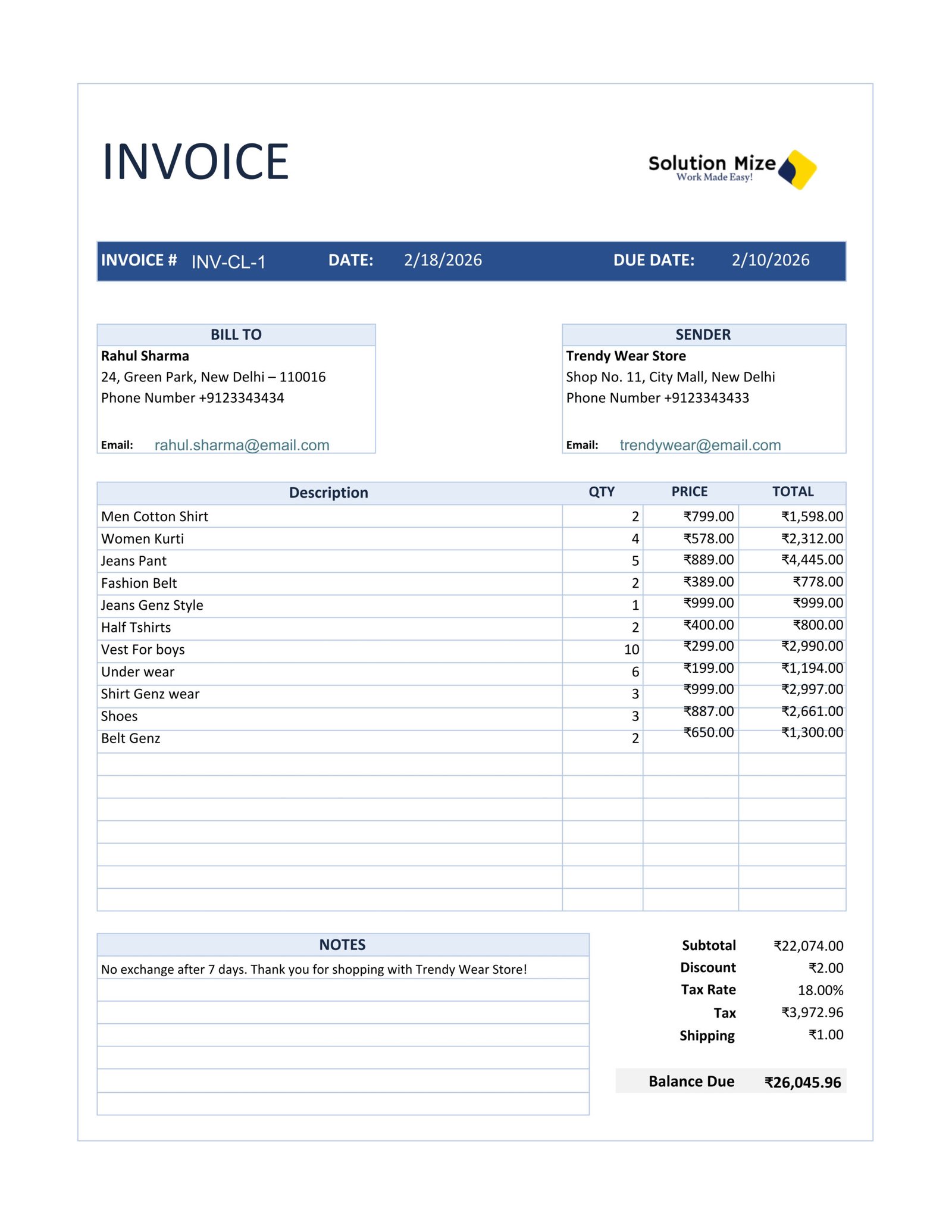
Task: Click the exchange policy note text
Action: coord(314,970)
